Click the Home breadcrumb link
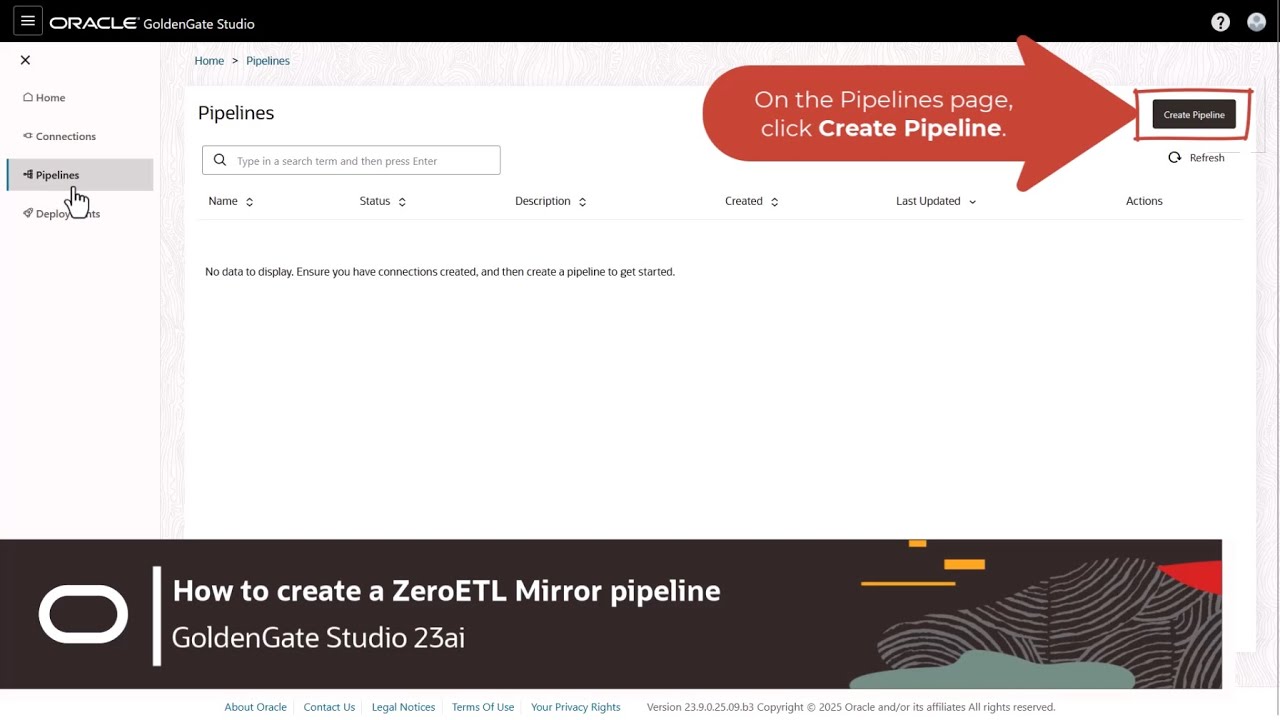This screenshot has width=1280, height=720. [209, 61]
